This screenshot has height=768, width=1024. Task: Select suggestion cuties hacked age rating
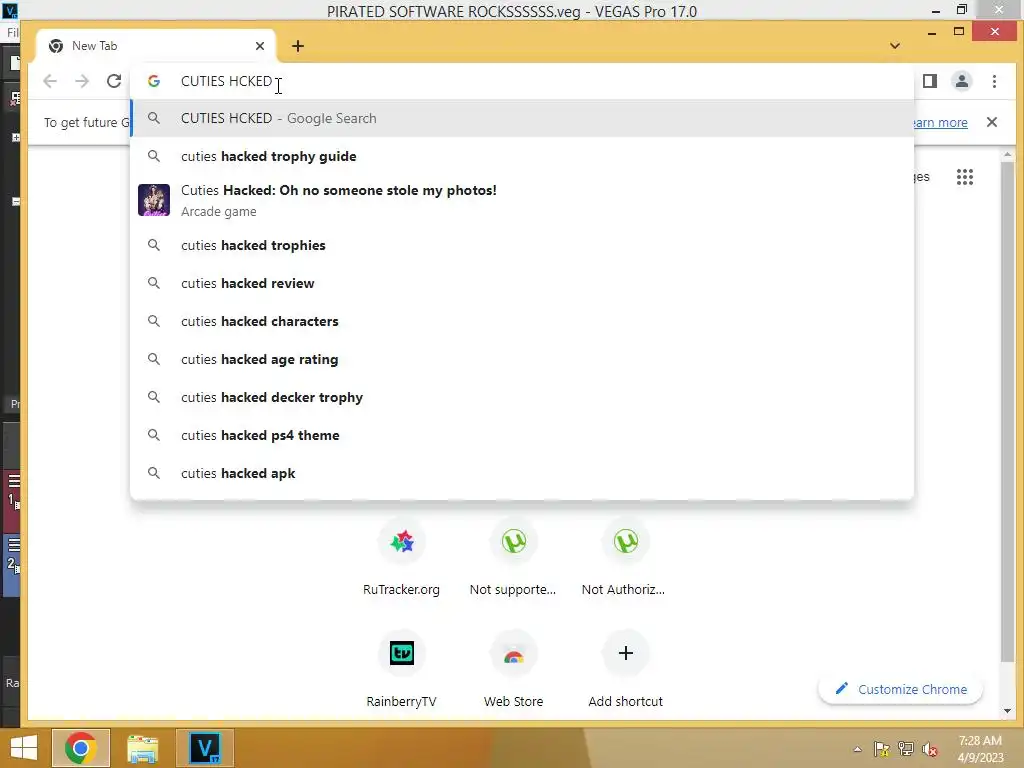pos(522,359)
